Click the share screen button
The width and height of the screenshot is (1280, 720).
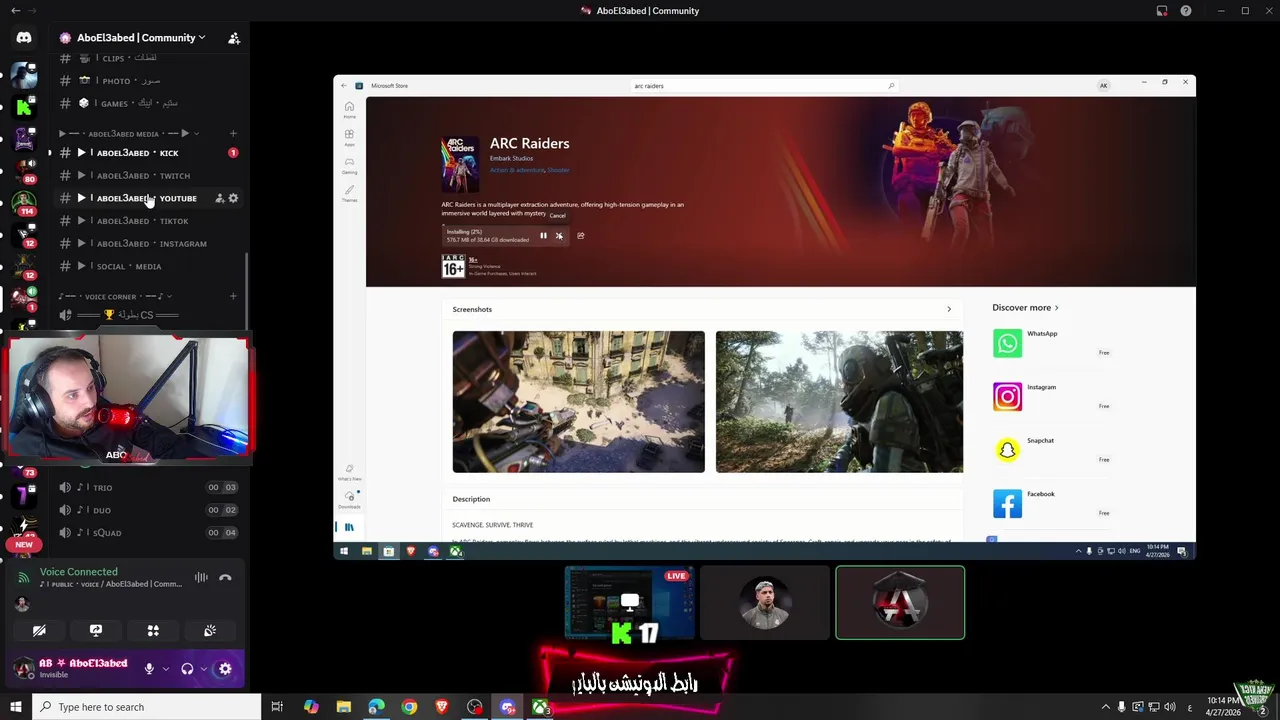96,631
